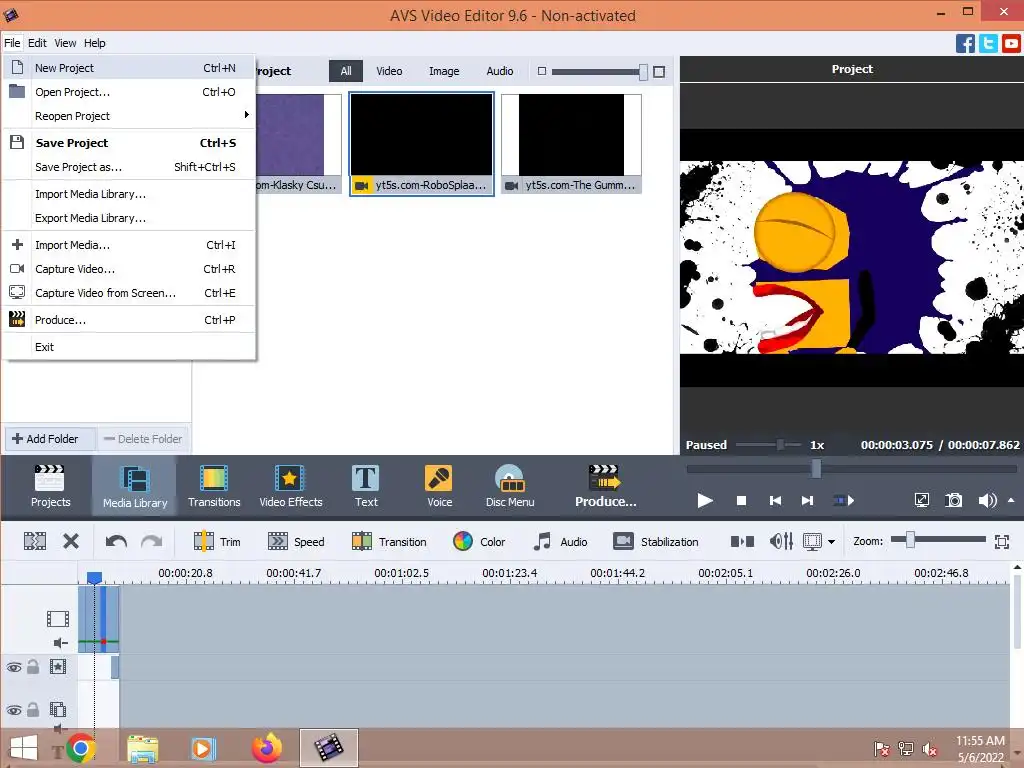1024x768 pixels.
Task: Select Capture Video... menu entry
Action: tap(129, 269)
